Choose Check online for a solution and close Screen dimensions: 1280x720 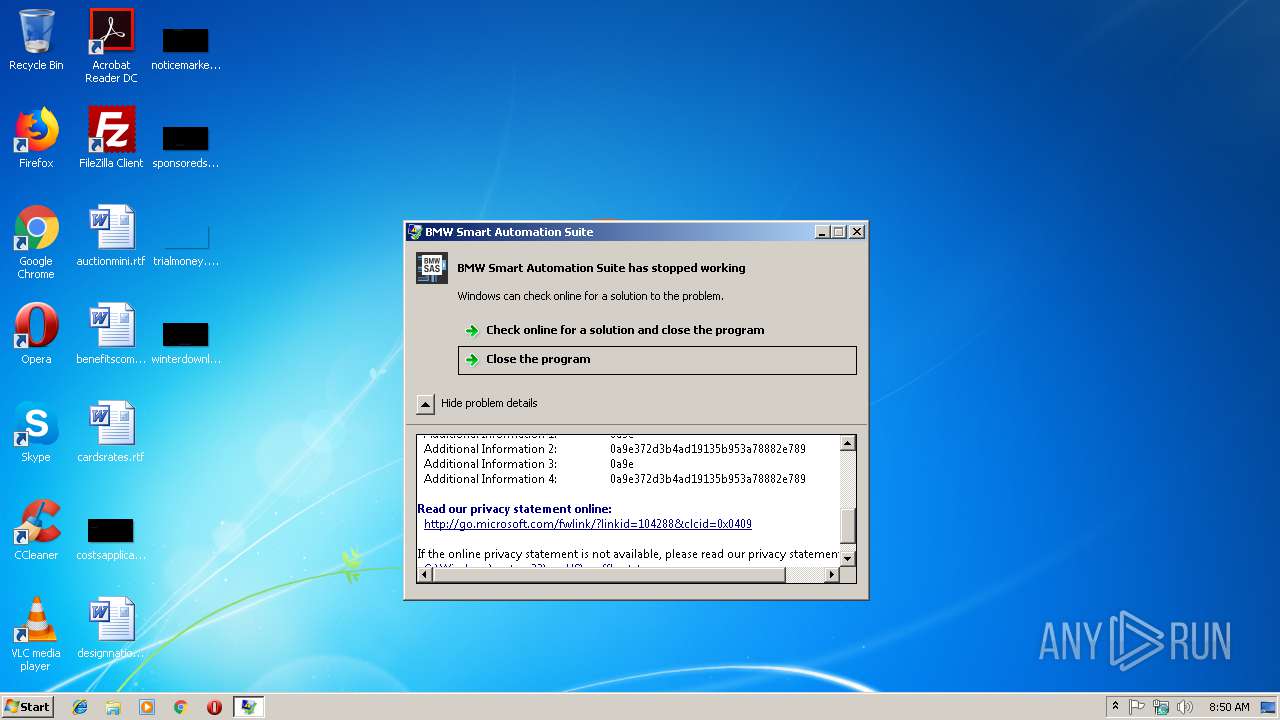point(657,330)
